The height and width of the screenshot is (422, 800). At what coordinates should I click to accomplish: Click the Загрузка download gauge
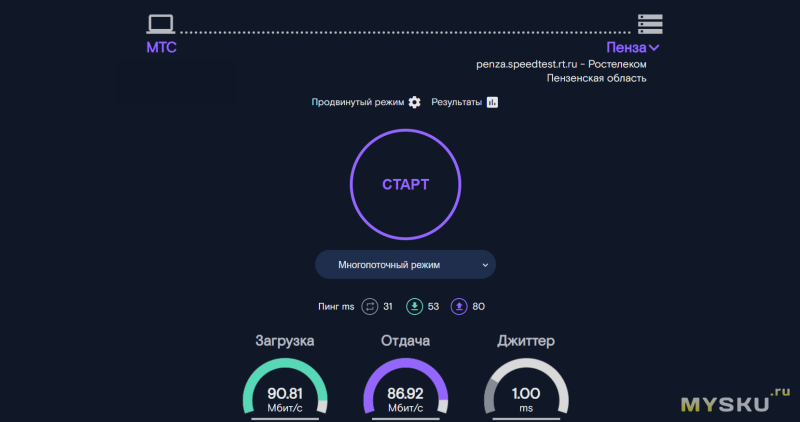pyautogui.click(x=285, y=388)
